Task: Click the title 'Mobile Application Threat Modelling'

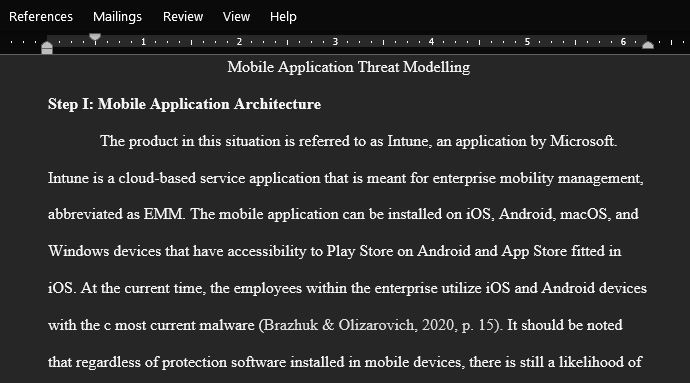Action: [349, 67]
